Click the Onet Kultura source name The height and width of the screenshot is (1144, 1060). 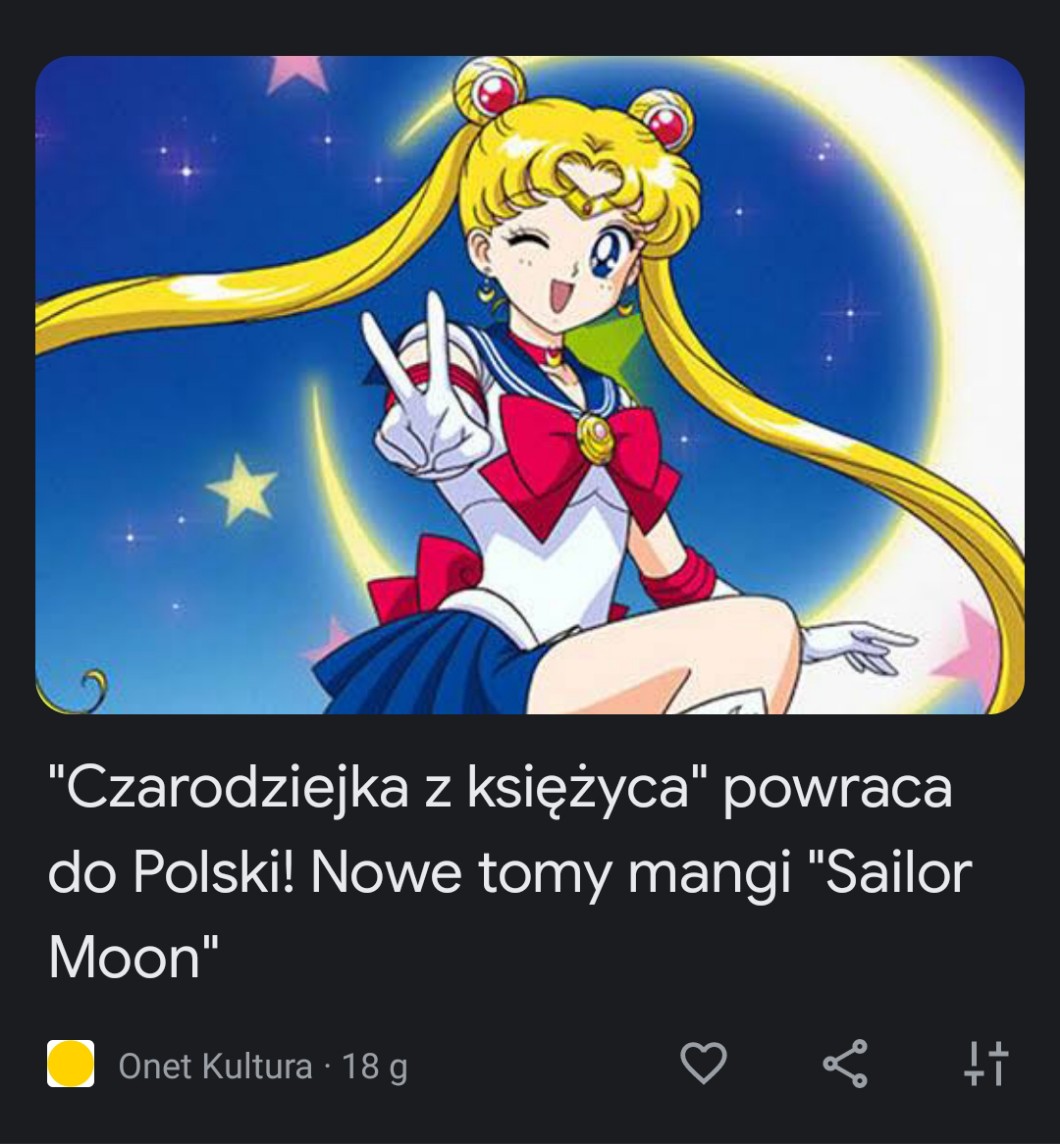215,1066
